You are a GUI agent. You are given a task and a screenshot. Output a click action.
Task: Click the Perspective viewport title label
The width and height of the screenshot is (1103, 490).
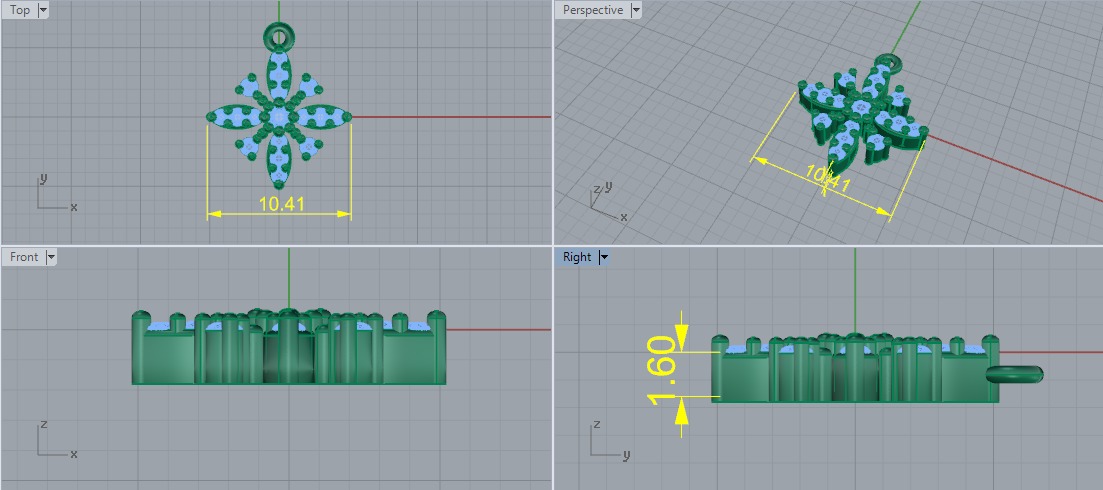click(x=592, y=10)
